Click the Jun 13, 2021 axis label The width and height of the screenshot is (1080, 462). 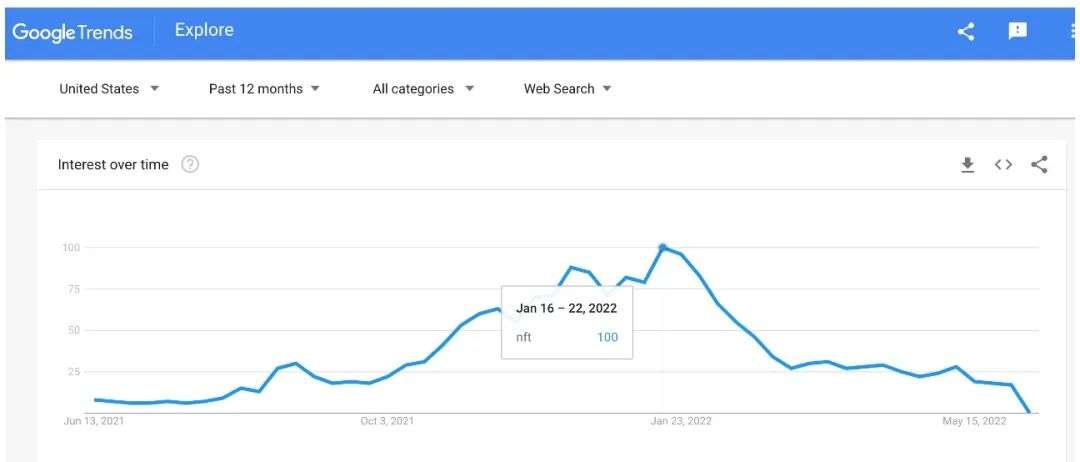(94, 421)
